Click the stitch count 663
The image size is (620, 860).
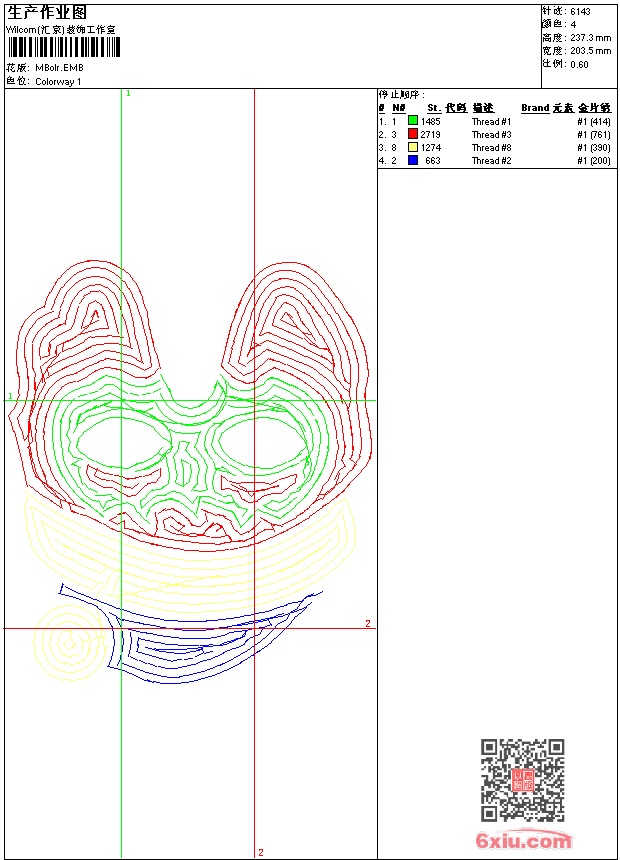pyautogui.click(x=433, y=161)
